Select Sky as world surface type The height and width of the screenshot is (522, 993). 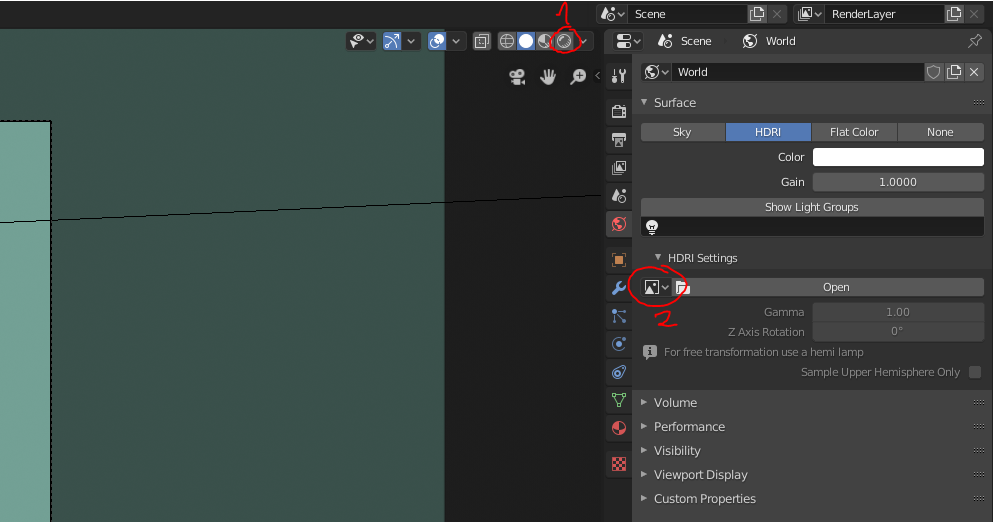pyautogui.click(x=682, y=132)
